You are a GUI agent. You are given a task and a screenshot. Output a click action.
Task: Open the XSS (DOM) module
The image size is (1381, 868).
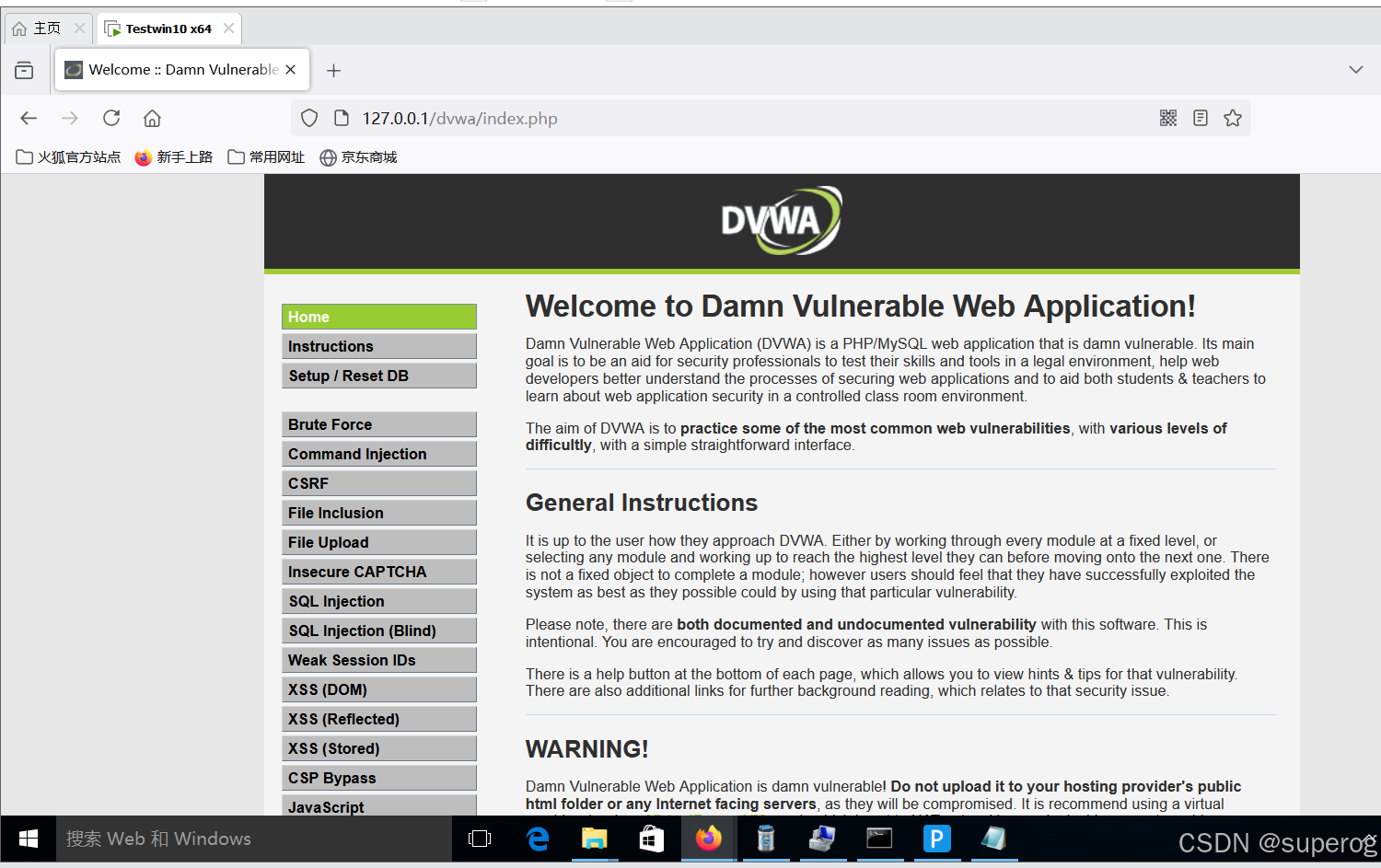coord(379,689)
